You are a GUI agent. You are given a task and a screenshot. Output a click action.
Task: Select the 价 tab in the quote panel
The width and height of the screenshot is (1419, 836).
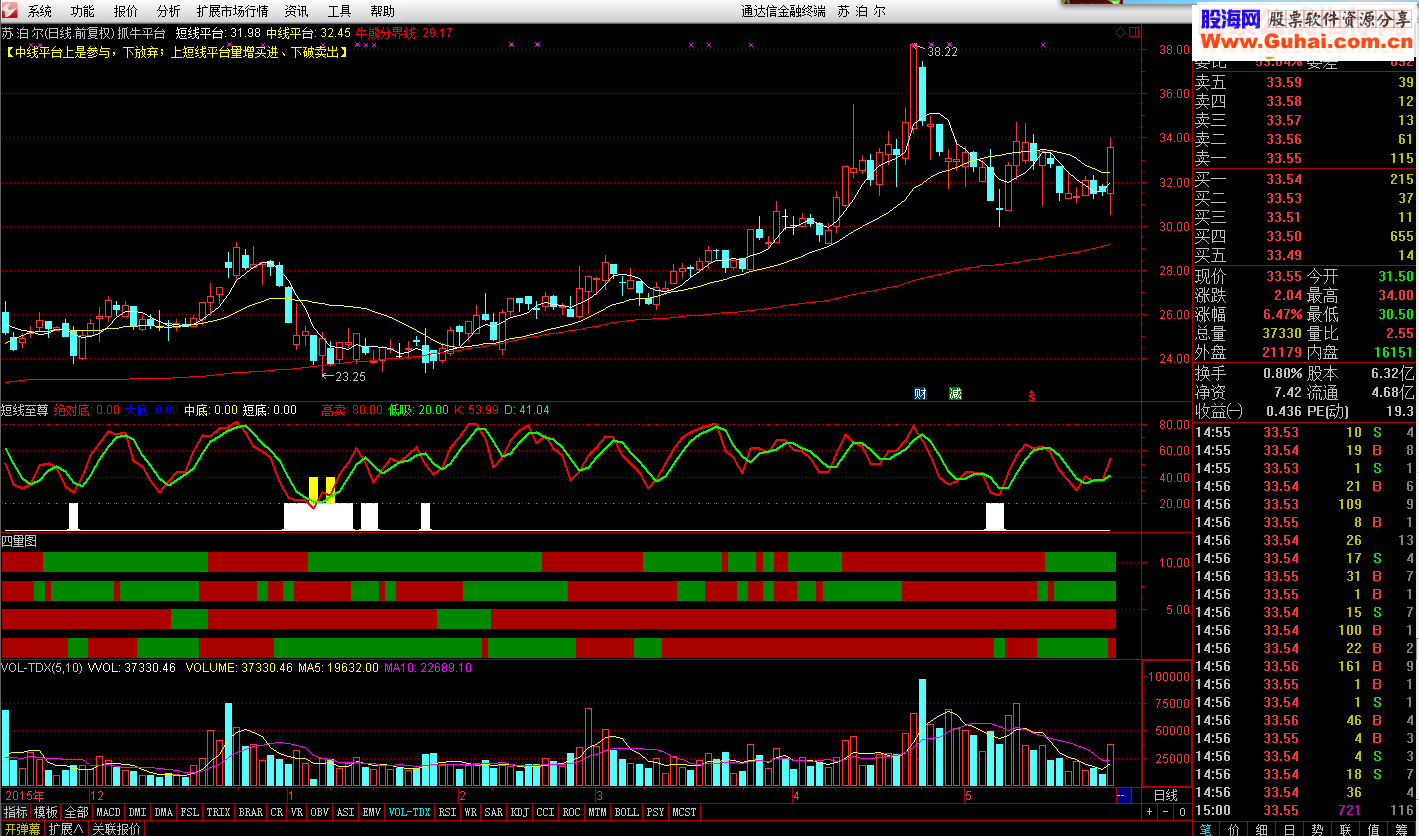[x=1234, y=829]
